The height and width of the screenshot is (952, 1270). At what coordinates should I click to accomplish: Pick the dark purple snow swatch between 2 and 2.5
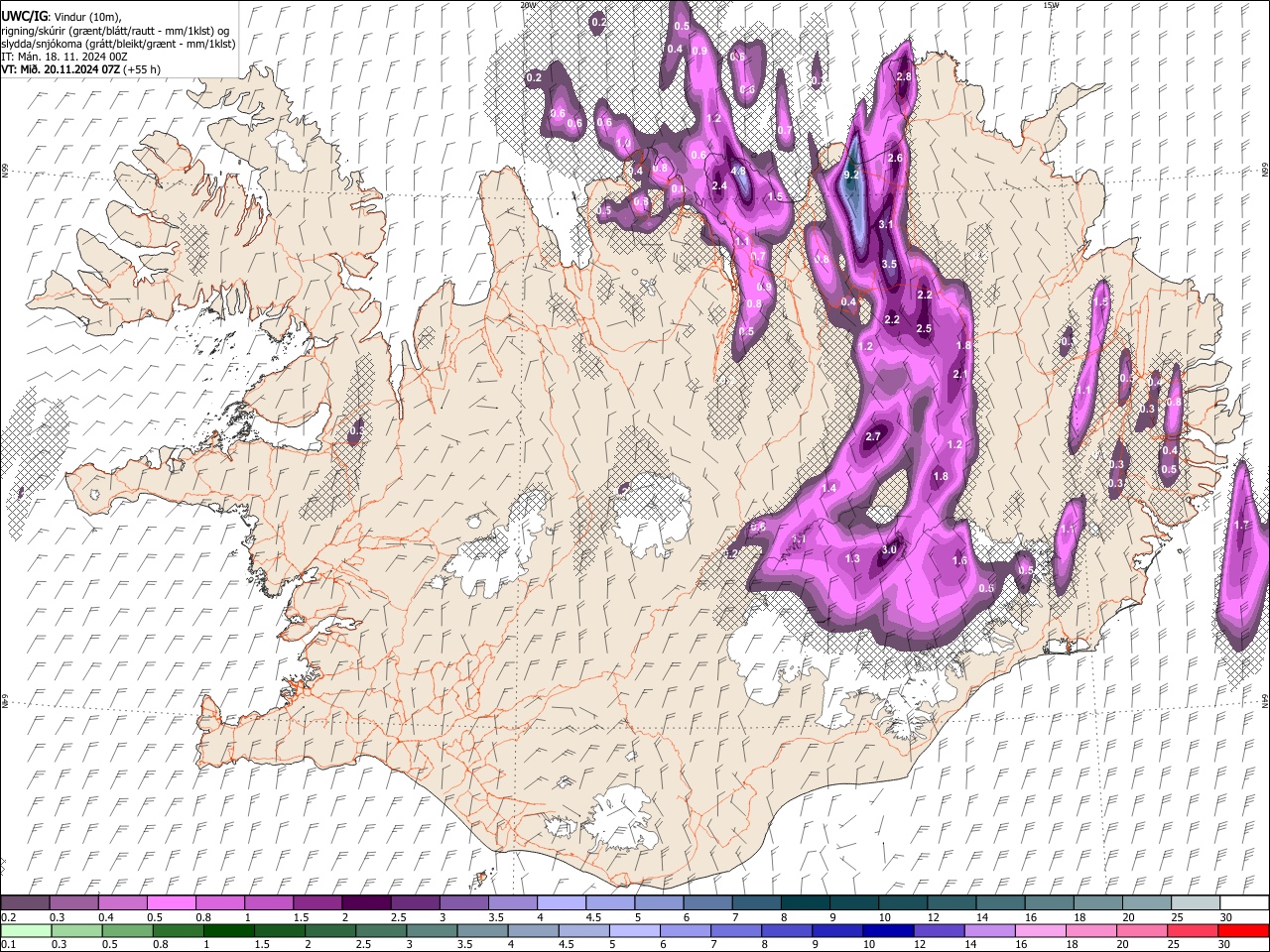(366, 902)
